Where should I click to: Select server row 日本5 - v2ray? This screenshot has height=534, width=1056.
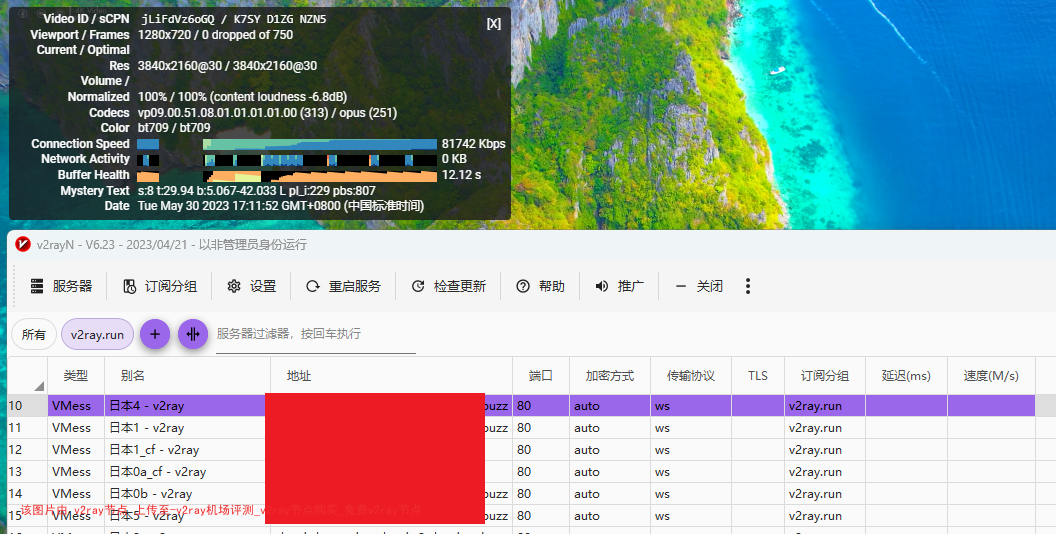coord(521,516)
